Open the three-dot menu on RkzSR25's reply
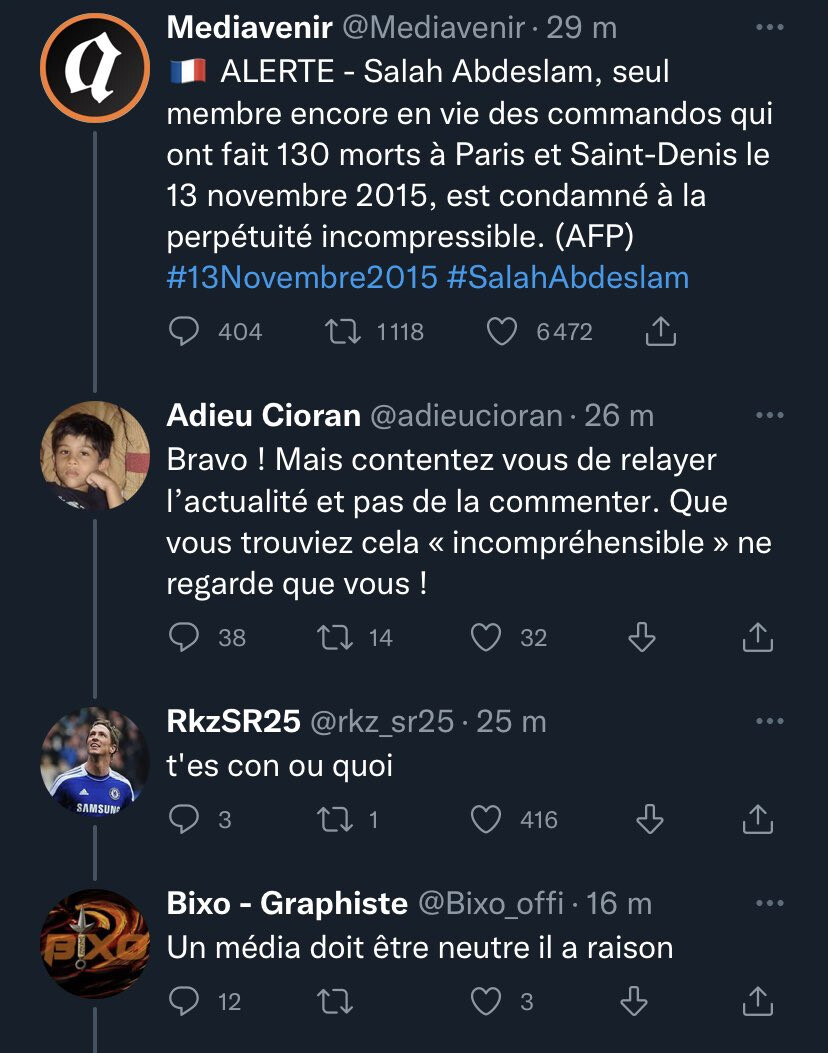This screenshot has height=1053, width=828. tap(769, 721)
